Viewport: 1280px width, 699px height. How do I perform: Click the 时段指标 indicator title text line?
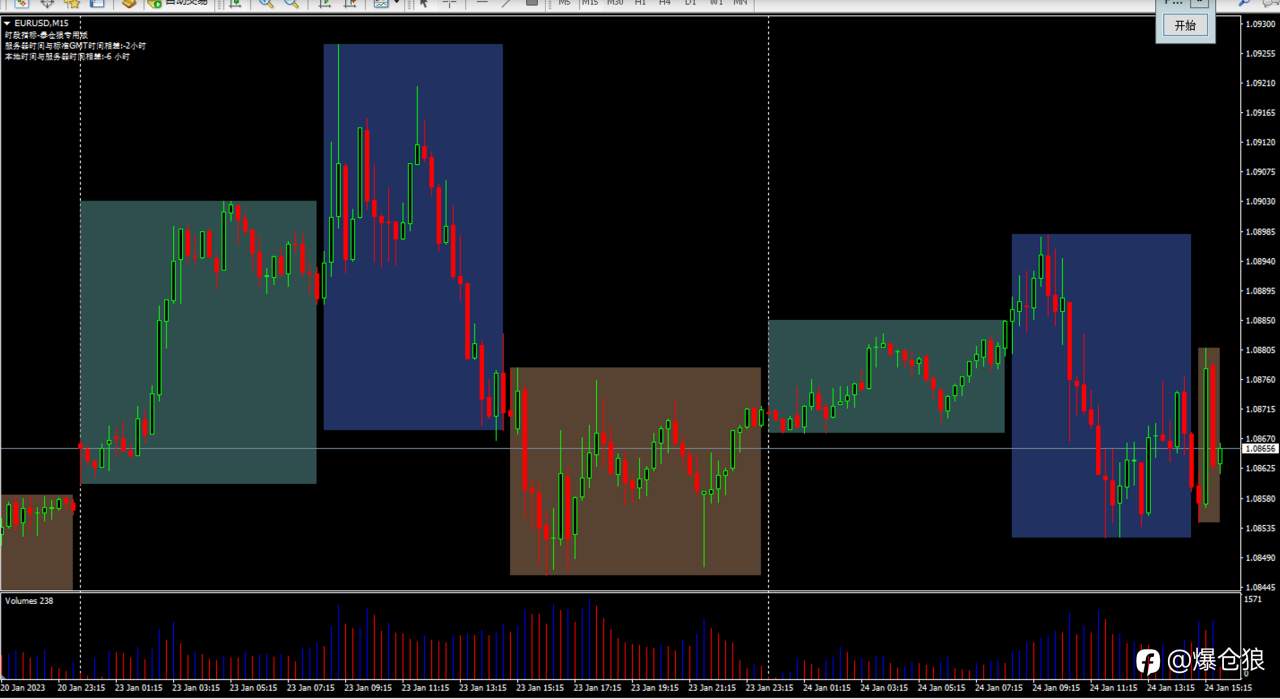pyautogui.click(x=45, y=34)
